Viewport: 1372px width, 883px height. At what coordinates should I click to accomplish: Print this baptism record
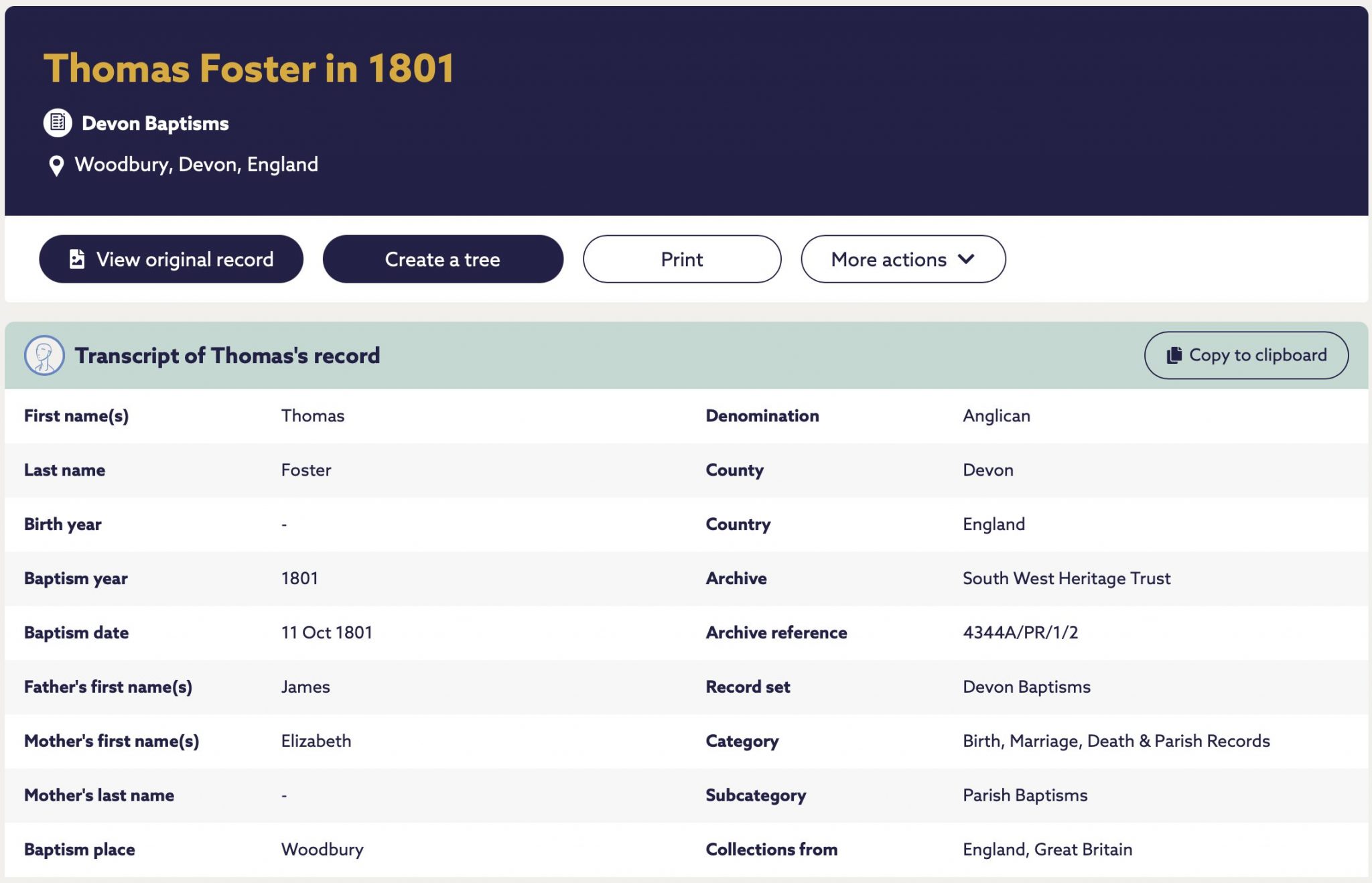[x=682, y=259]
